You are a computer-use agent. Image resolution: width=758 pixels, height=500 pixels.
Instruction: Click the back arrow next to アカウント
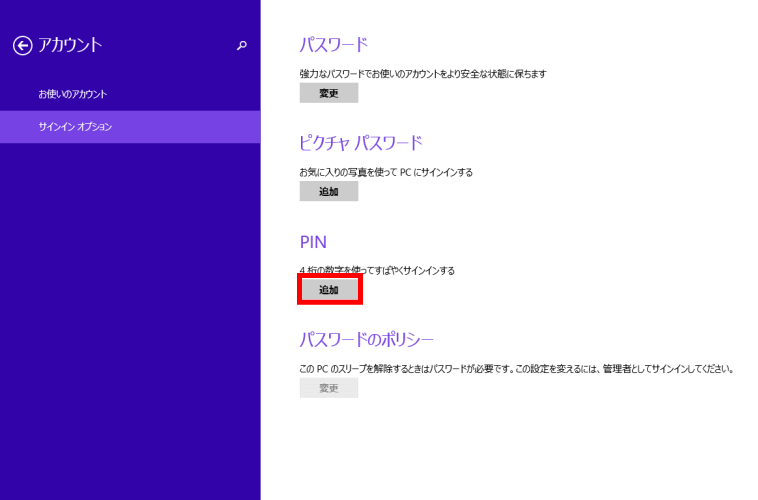pos(22,45)
